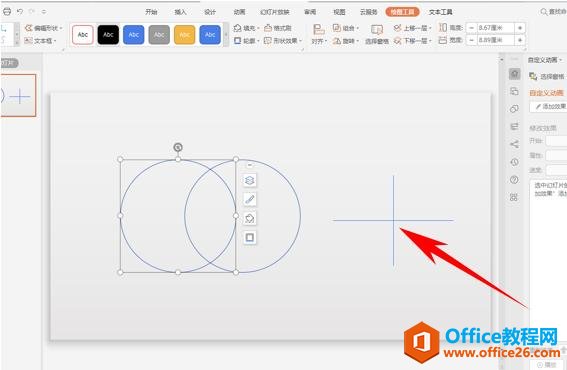Open the quick access toolbar customize arrow

(x=44, y=12)
